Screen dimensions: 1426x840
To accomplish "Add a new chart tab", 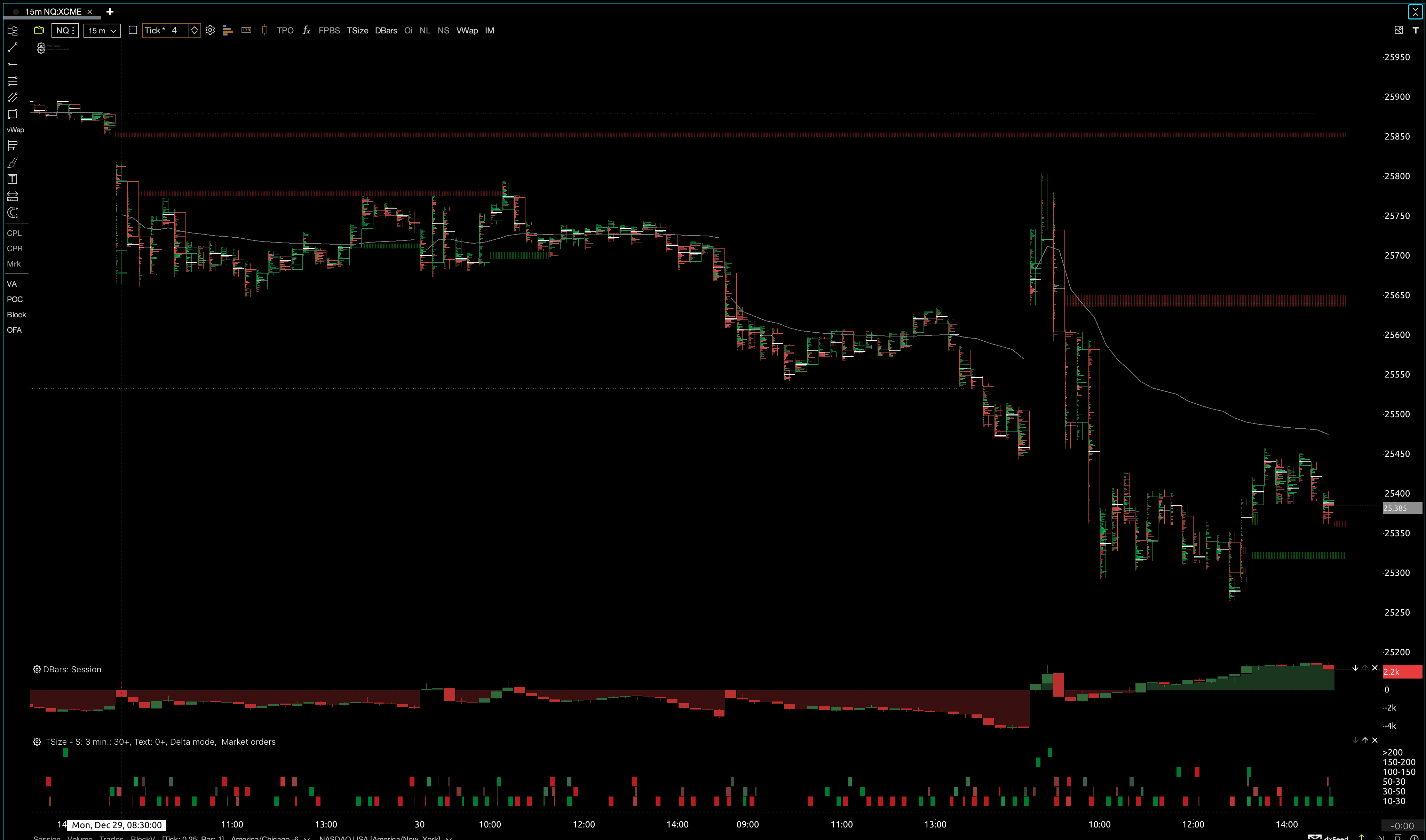I will point(110,11).
